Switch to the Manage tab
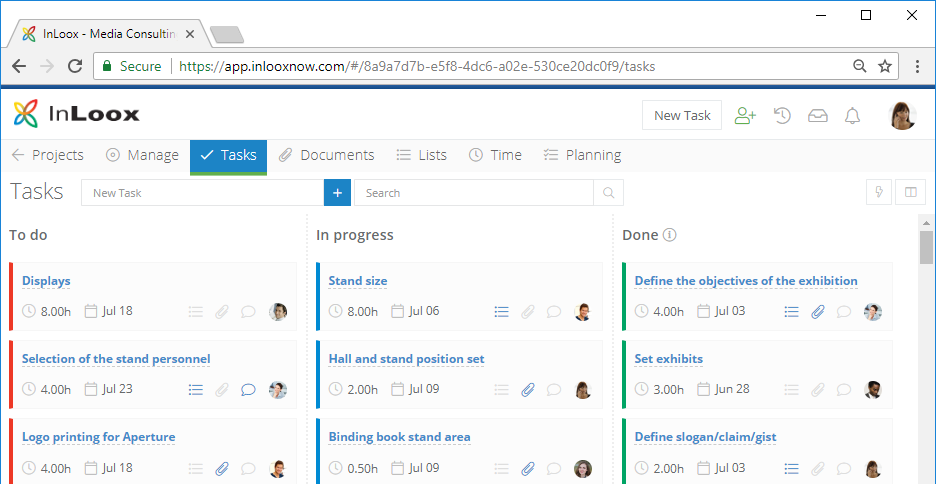The height and width of the screenshot is (484, 936). 142,155
